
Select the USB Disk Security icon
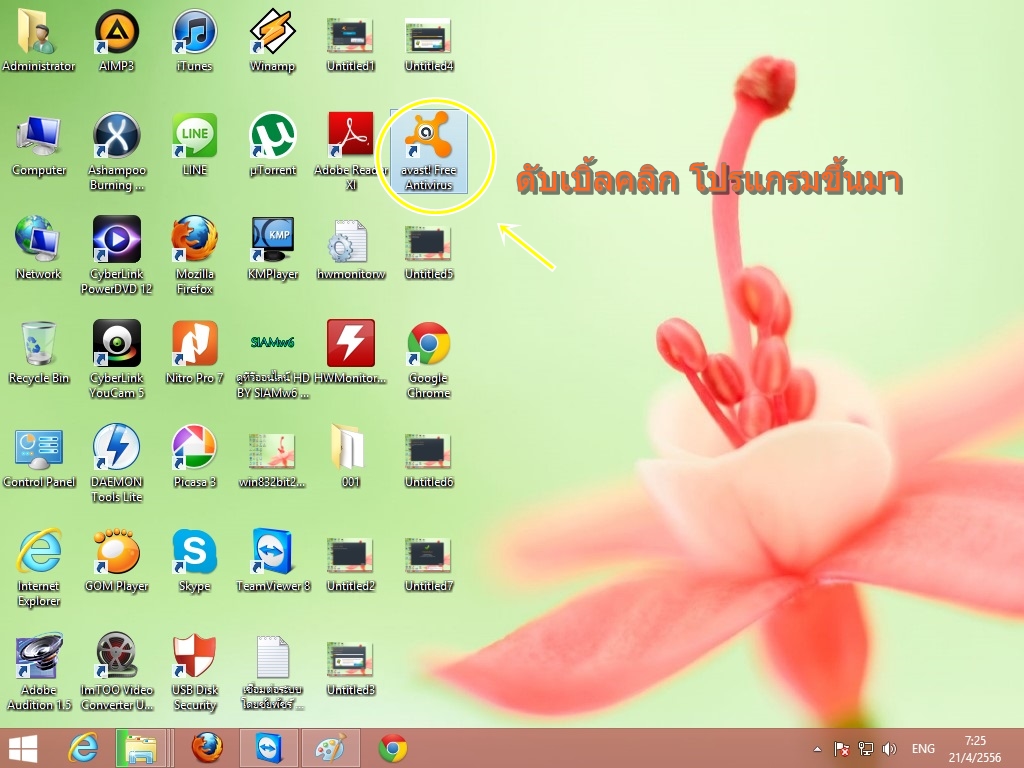pyautogui.click(x=195, y=671)
